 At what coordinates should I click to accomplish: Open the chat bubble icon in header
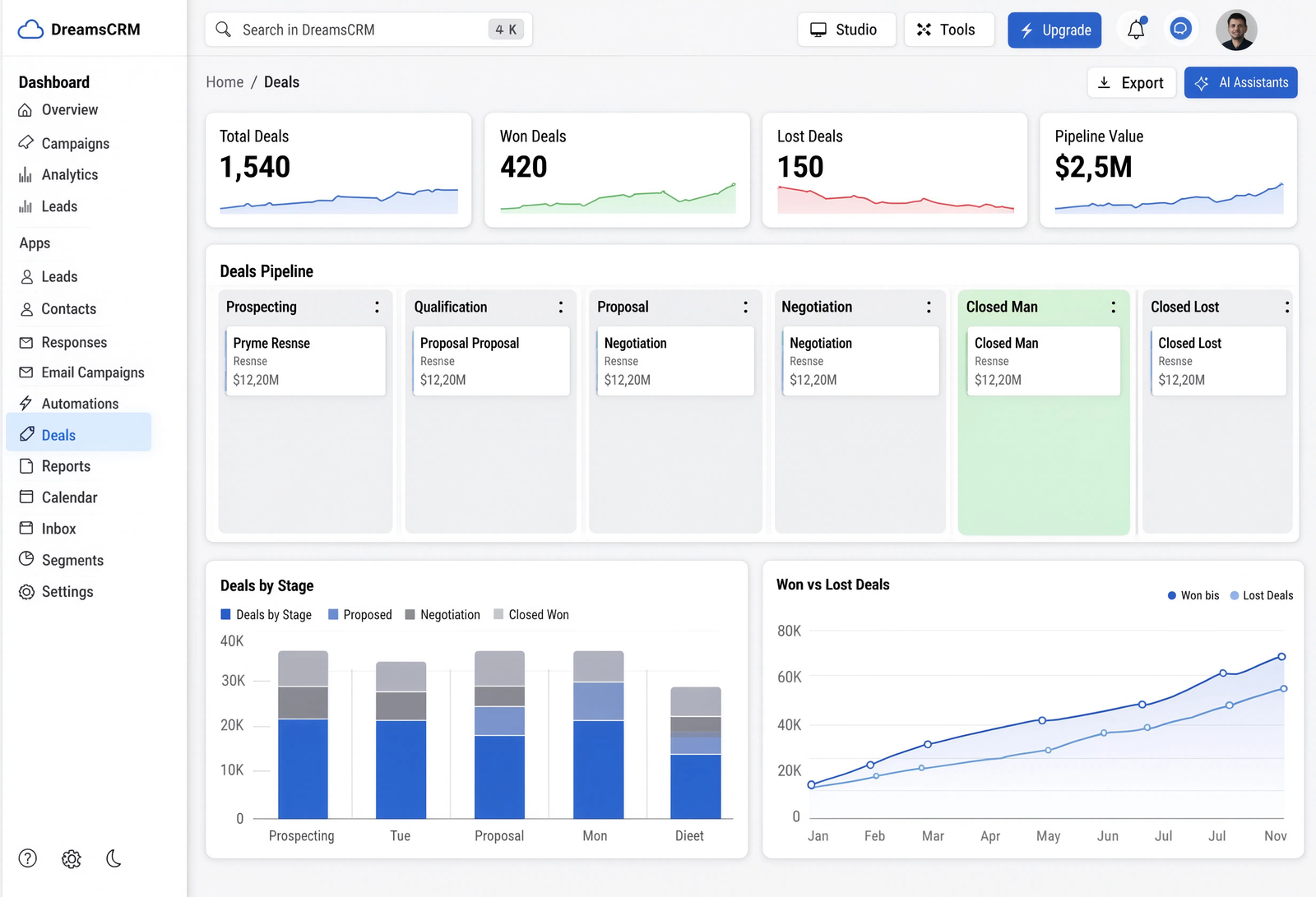1180,30
